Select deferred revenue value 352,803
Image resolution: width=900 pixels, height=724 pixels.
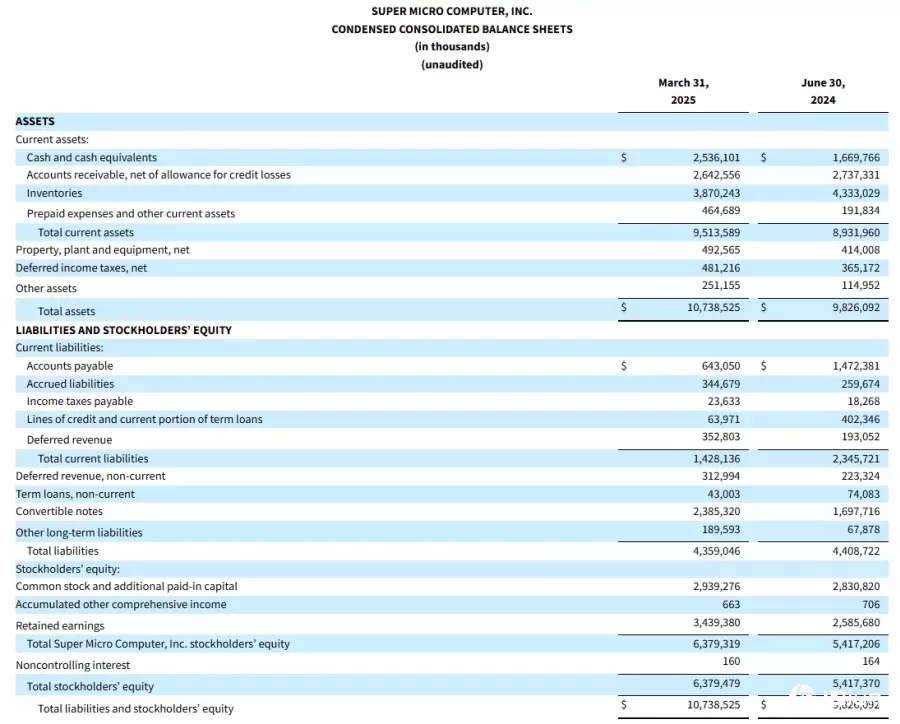[x=721, y=436]
